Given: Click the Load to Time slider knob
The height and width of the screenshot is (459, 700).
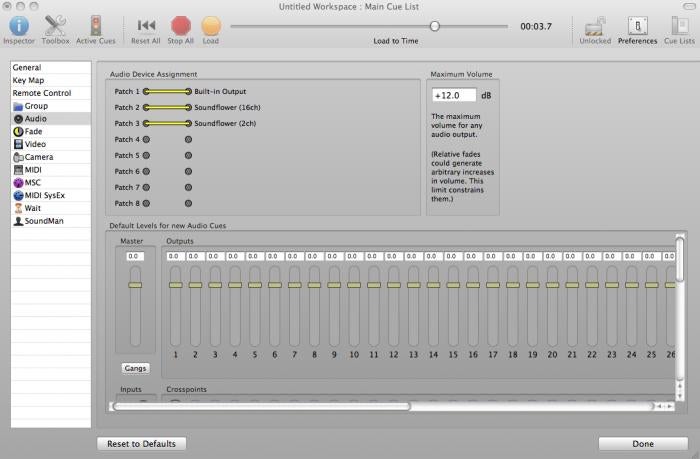Looking at the screenshot, I should click(434, 26).
